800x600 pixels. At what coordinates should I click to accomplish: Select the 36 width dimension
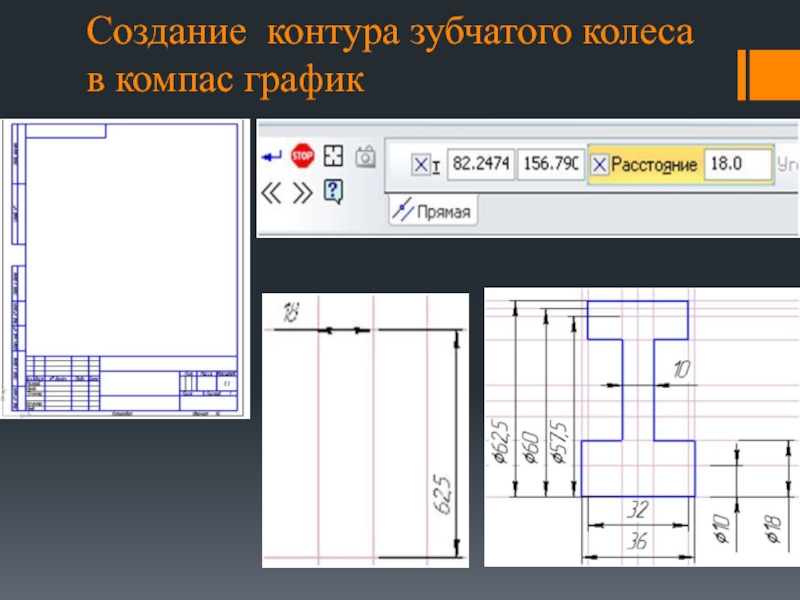[638, 541]
